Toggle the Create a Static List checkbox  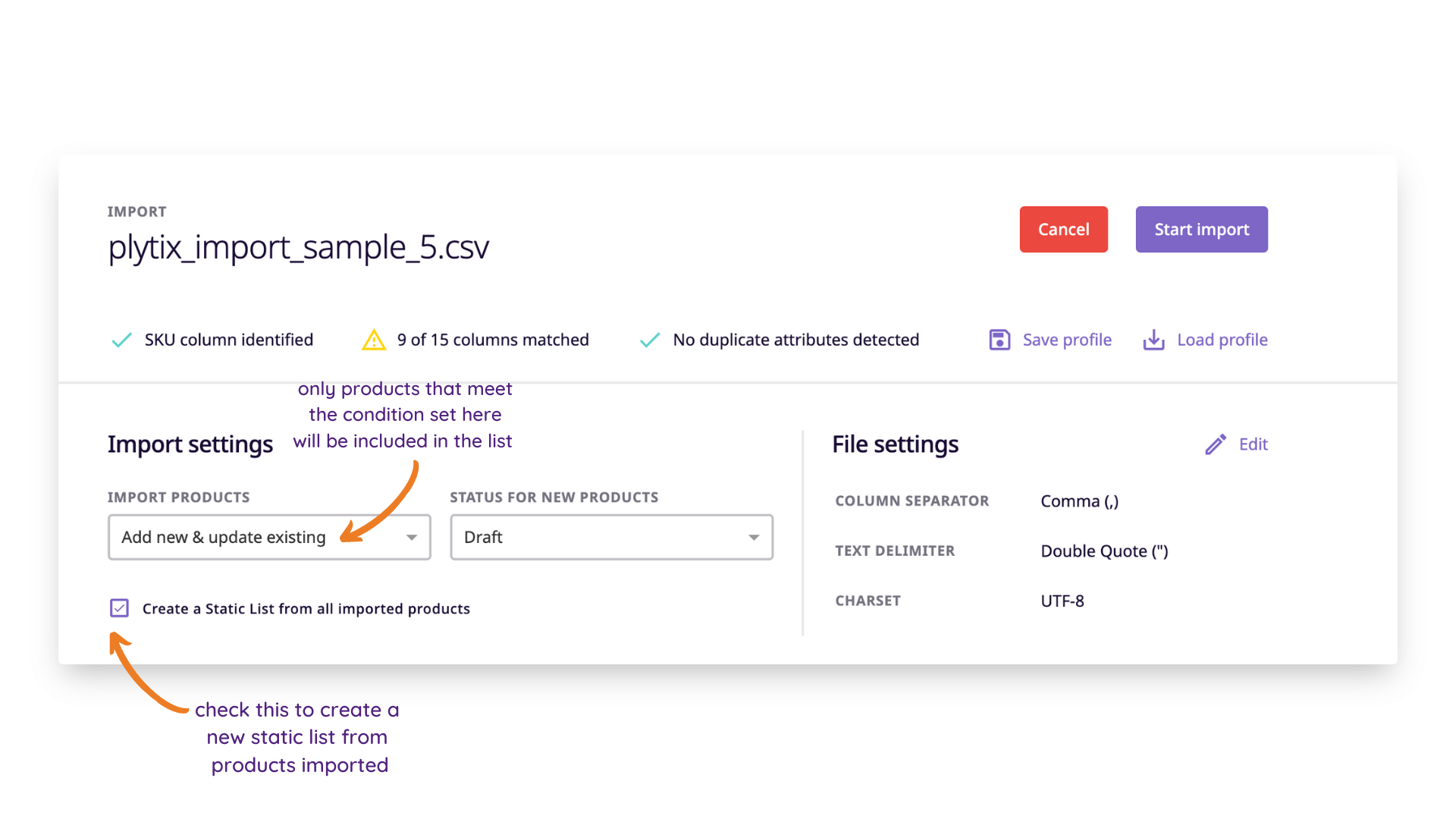[119, 608]
